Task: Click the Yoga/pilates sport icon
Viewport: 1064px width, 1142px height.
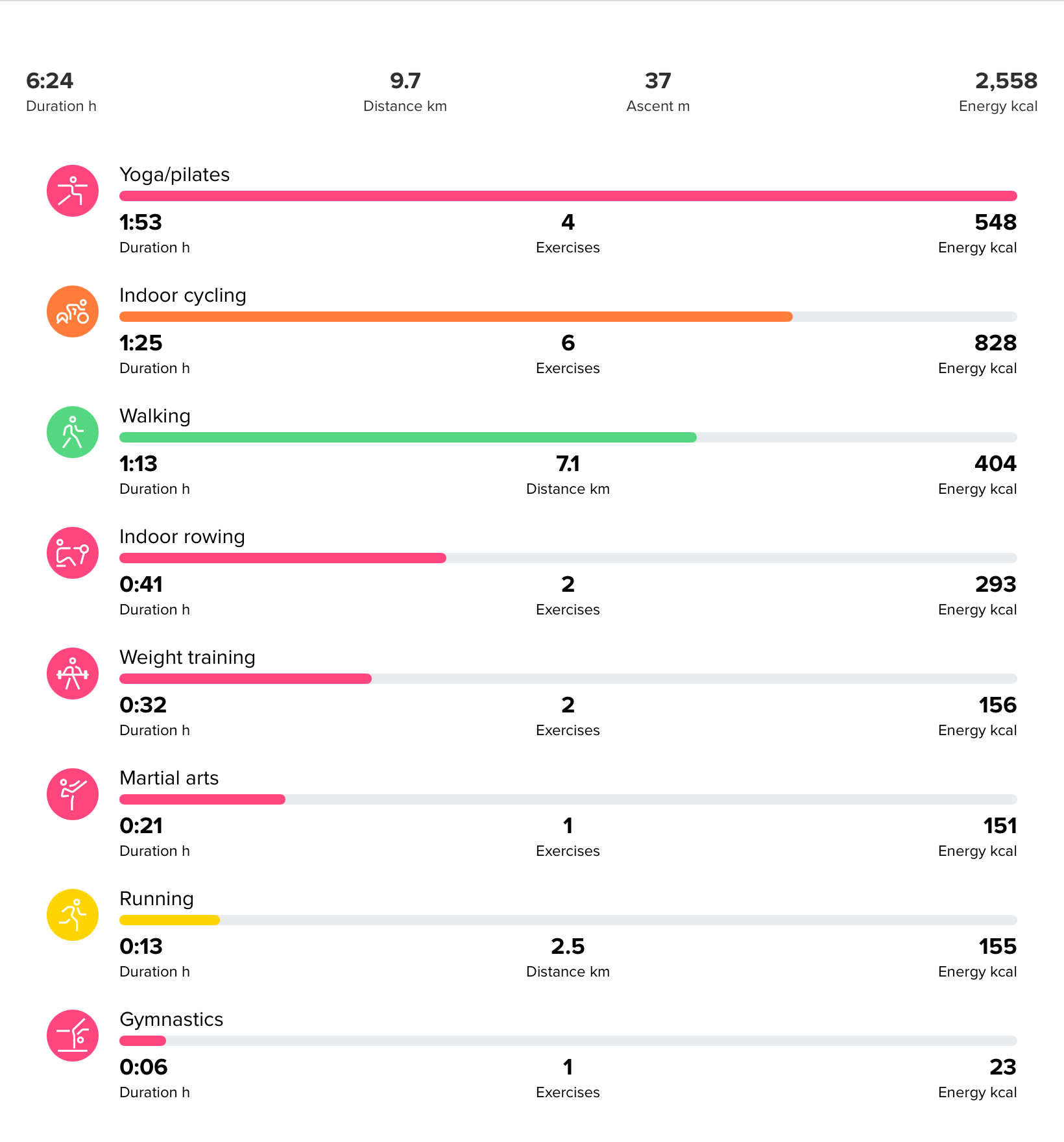Action: coord(73,191)
